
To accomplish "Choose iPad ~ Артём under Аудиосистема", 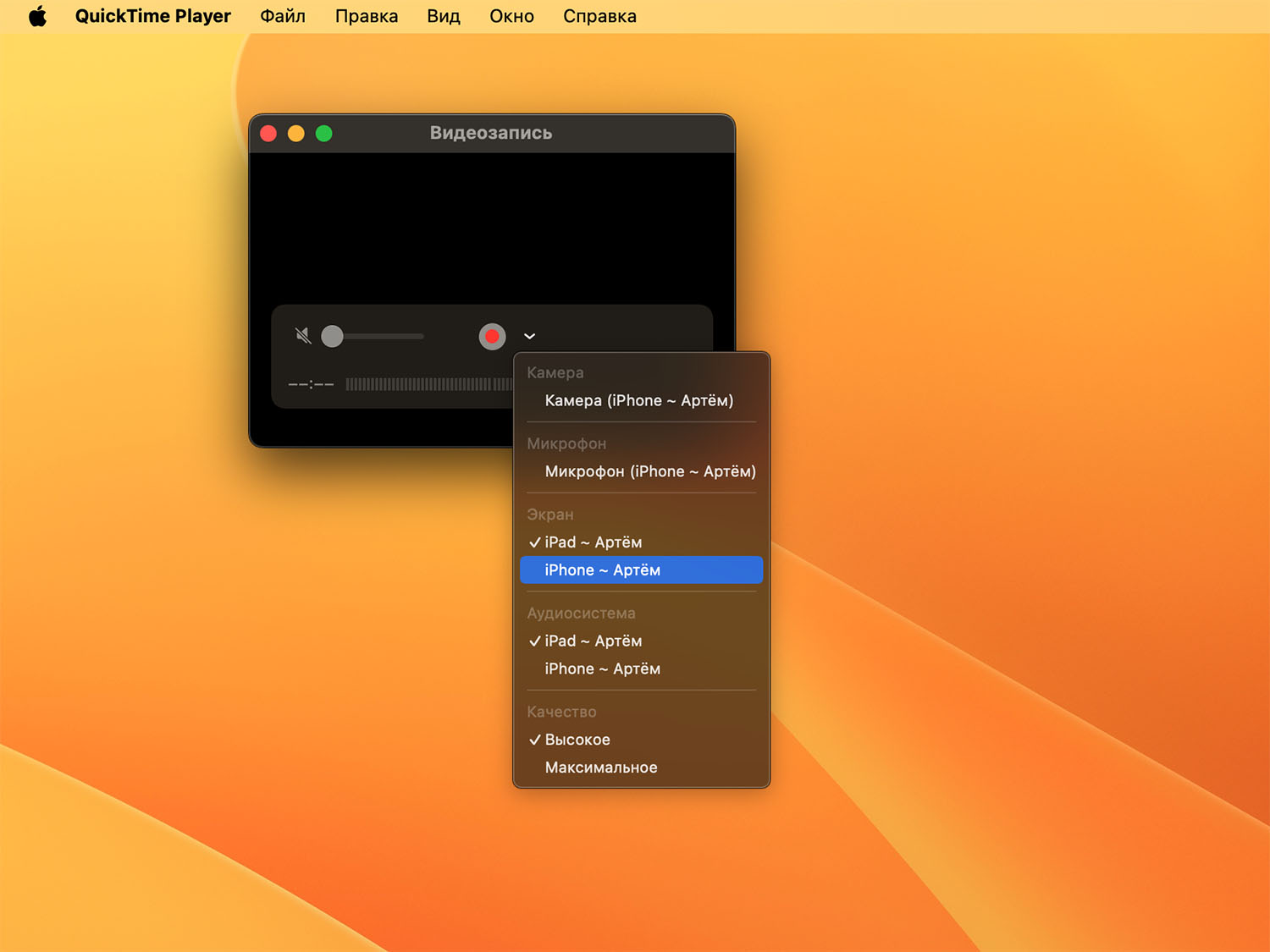I will tap(641, 641).
